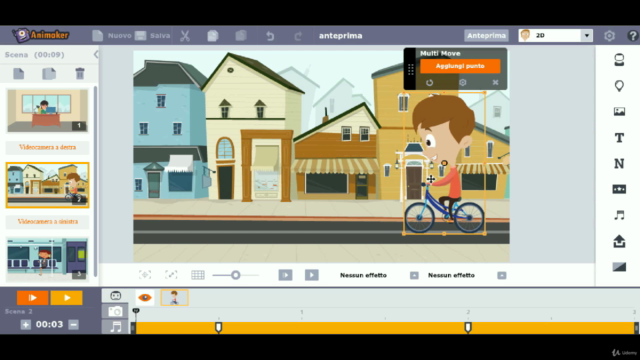Open the music note library icon
640x360 pixels.
pos(619,215)
